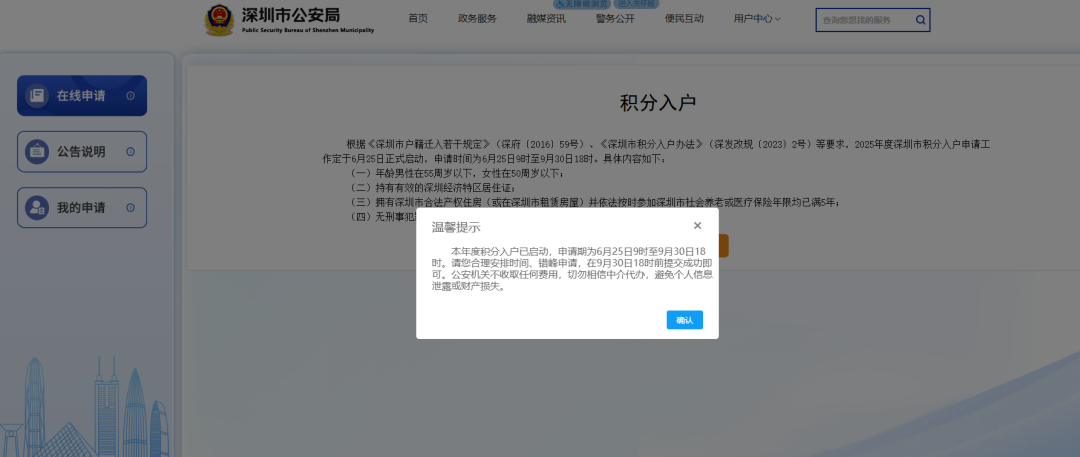Close the 温馨提示 dialog with the X
1080x457 pixels.
pyautogui.click(x=697, y=226)
